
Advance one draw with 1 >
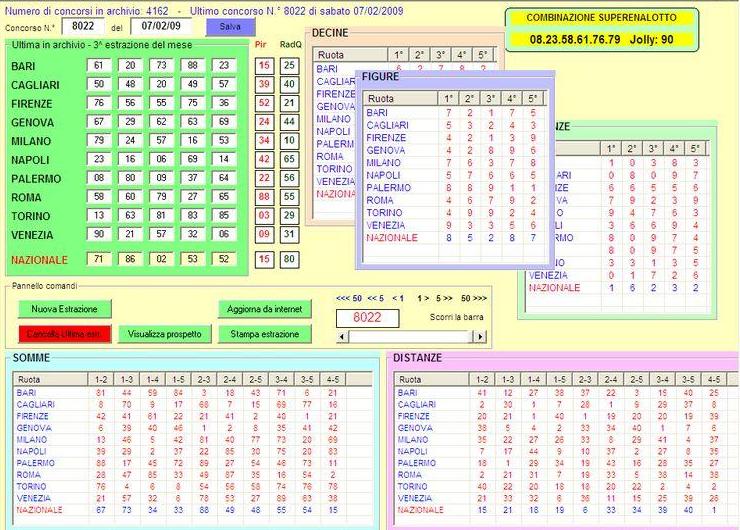click(423, 298)
